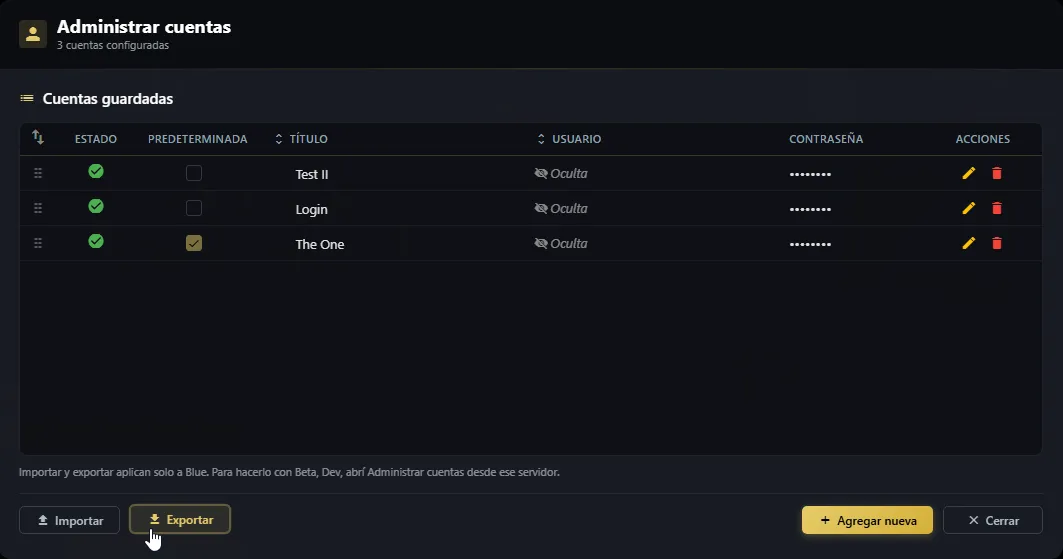Screen dimensions: 1063x559
Task: Edit the Test II account with pencil icon
Action: coord(969,173)
